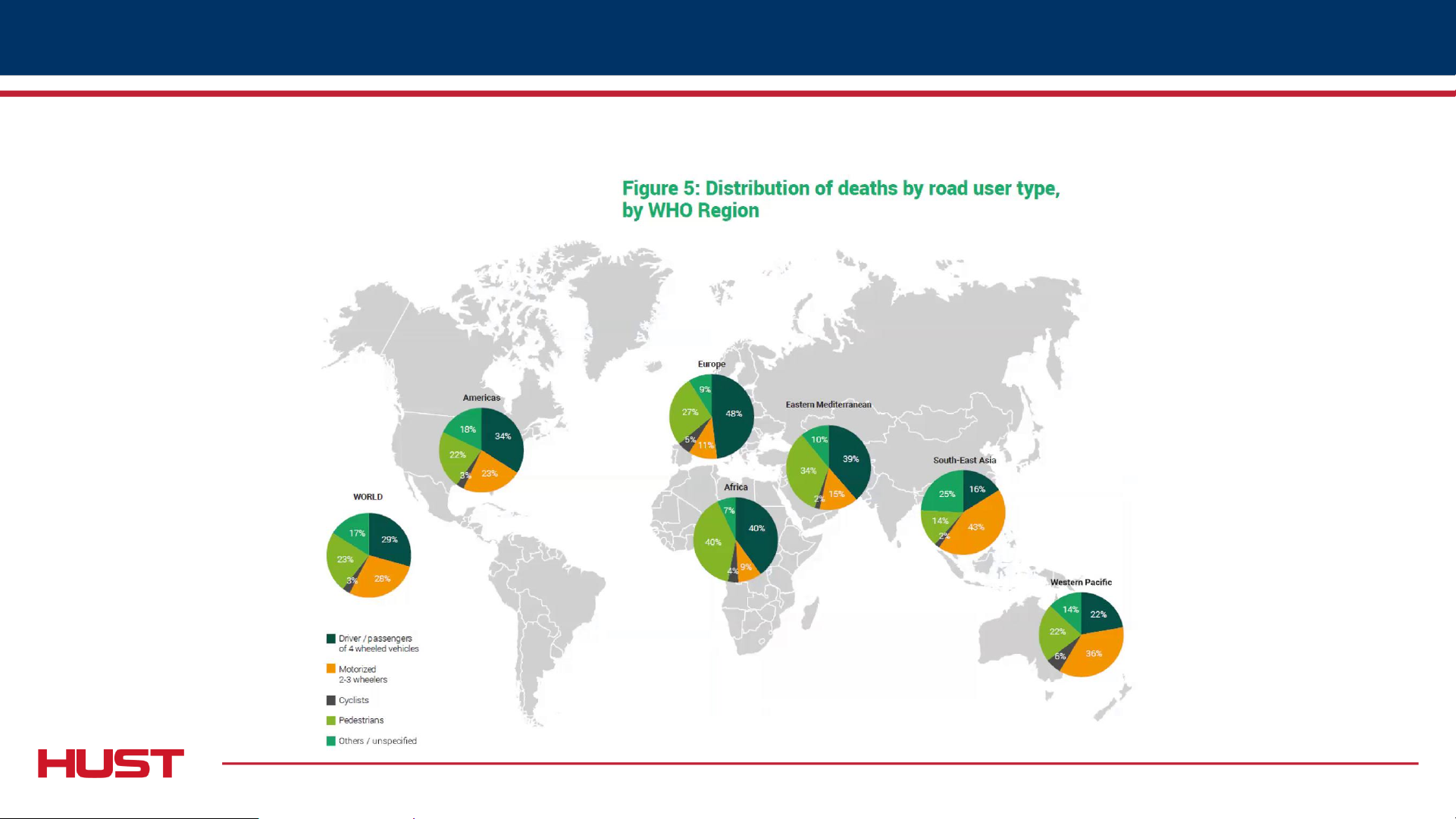
Task: Click the South-East Asia pie chart
Action: point(963,512)
